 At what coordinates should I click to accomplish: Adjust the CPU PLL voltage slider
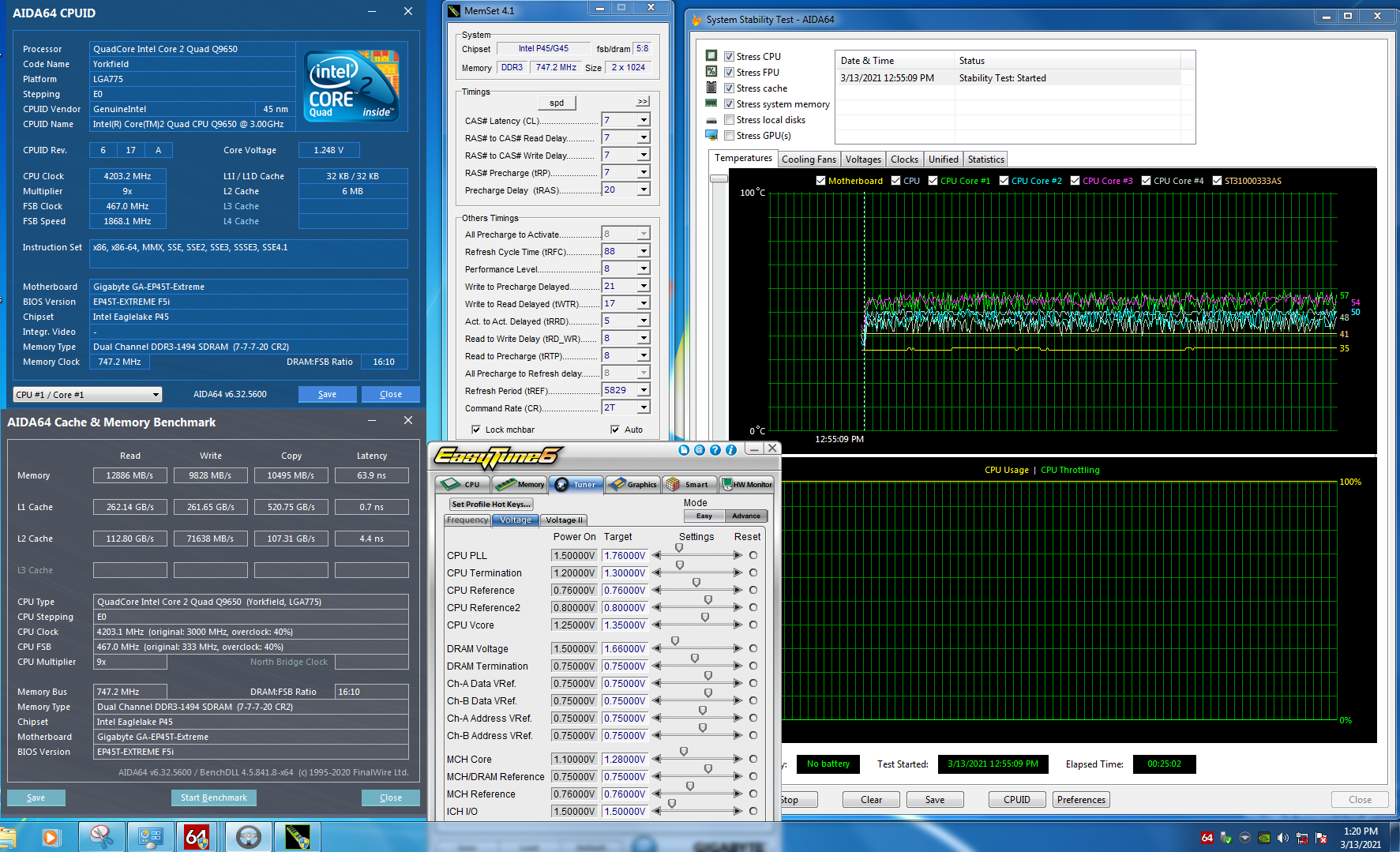click(x=679, y=548)
